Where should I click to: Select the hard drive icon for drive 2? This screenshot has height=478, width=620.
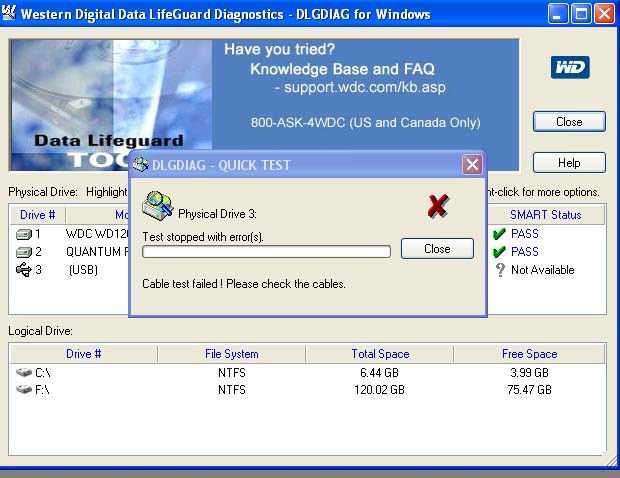(24, 252)
